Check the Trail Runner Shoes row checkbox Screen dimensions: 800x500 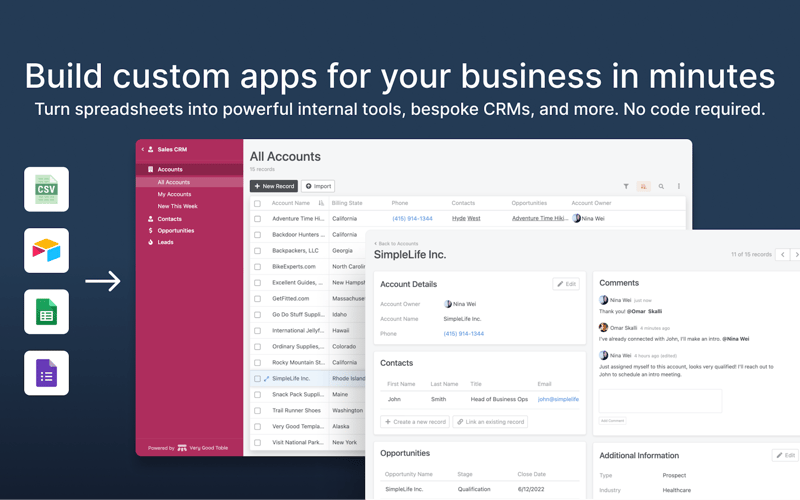coord(258,411)
